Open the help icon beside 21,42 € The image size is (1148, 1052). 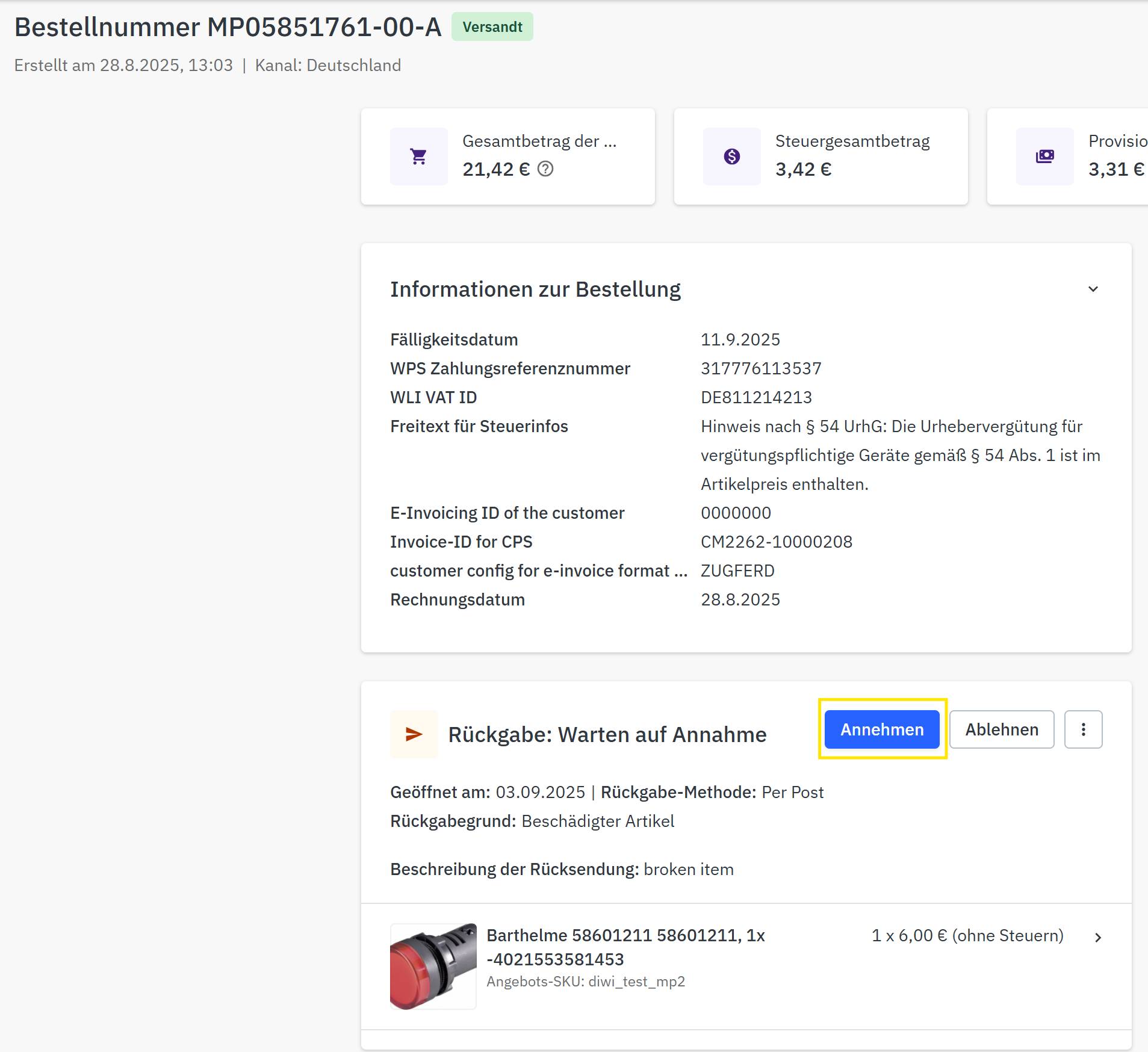545,169
